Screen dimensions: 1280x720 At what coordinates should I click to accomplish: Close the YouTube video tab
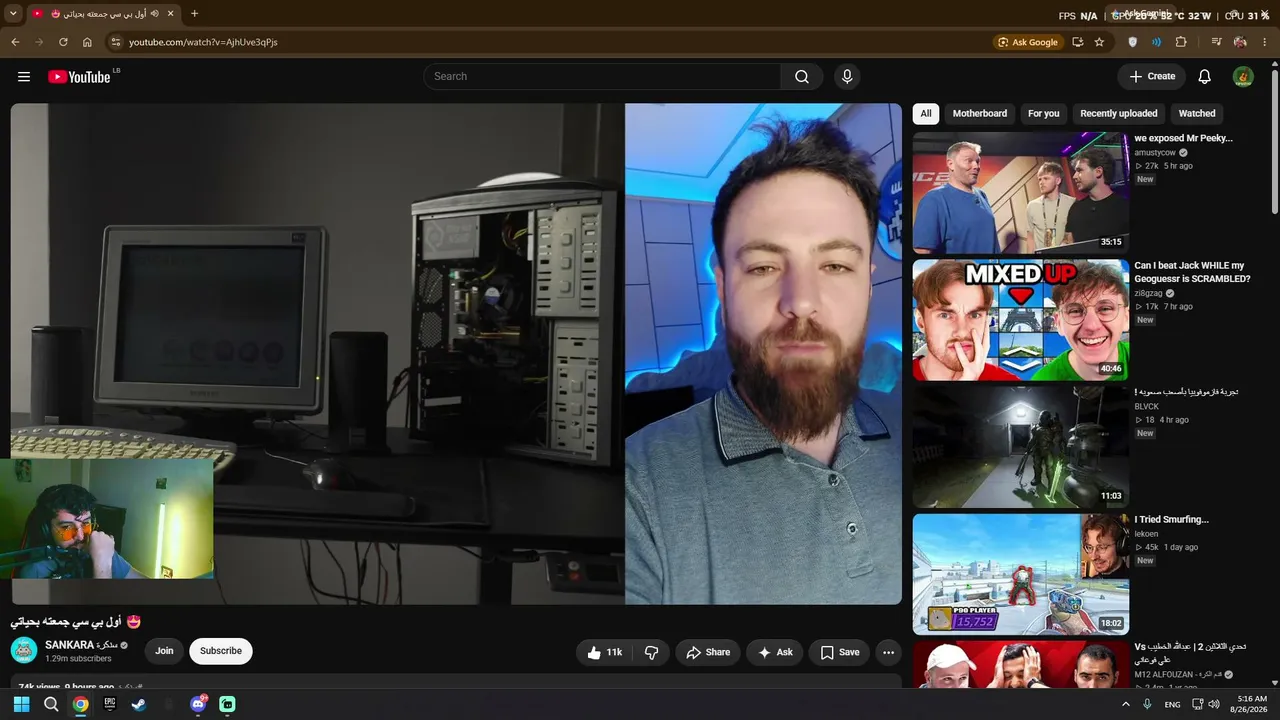tap(171, 14)
